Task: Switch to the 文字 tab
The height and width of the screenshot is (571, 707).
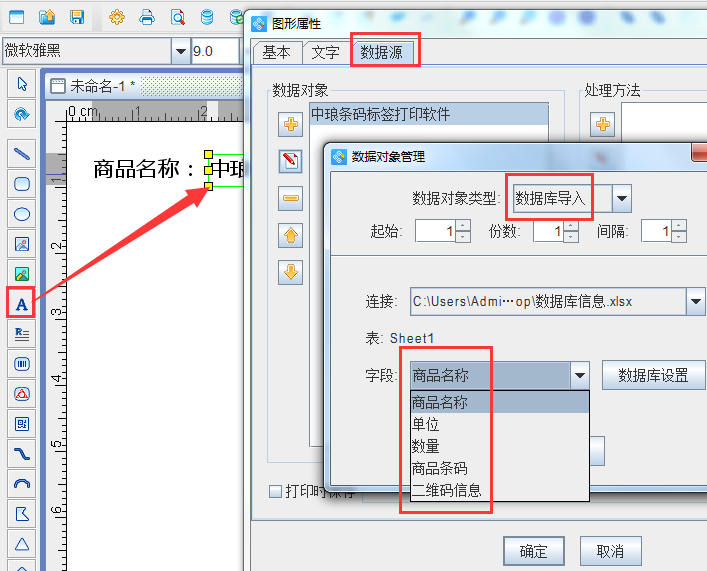Action: (325, 52)
